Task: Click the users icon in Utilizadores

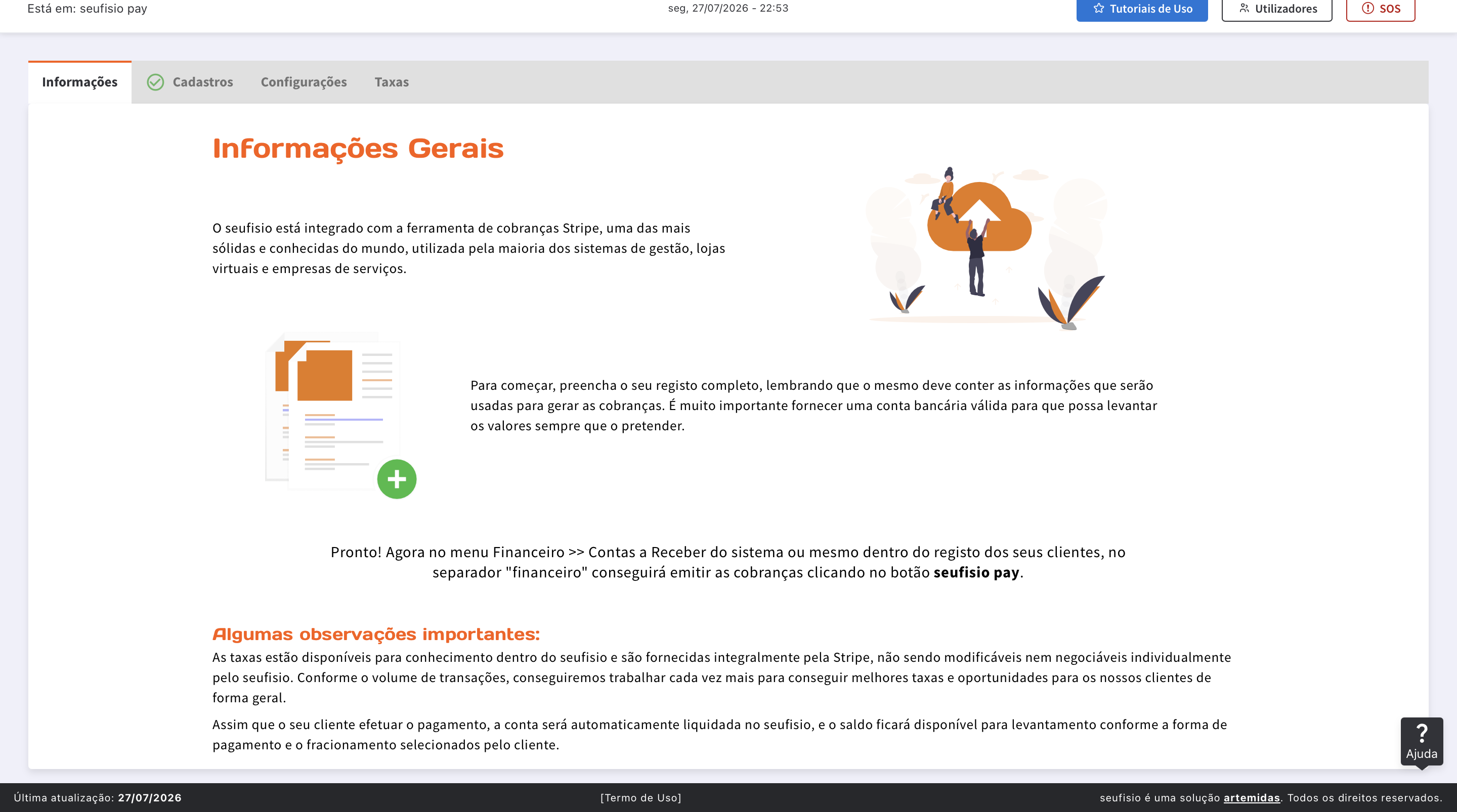Action: pyautogui.click(x=1245, y=9)
